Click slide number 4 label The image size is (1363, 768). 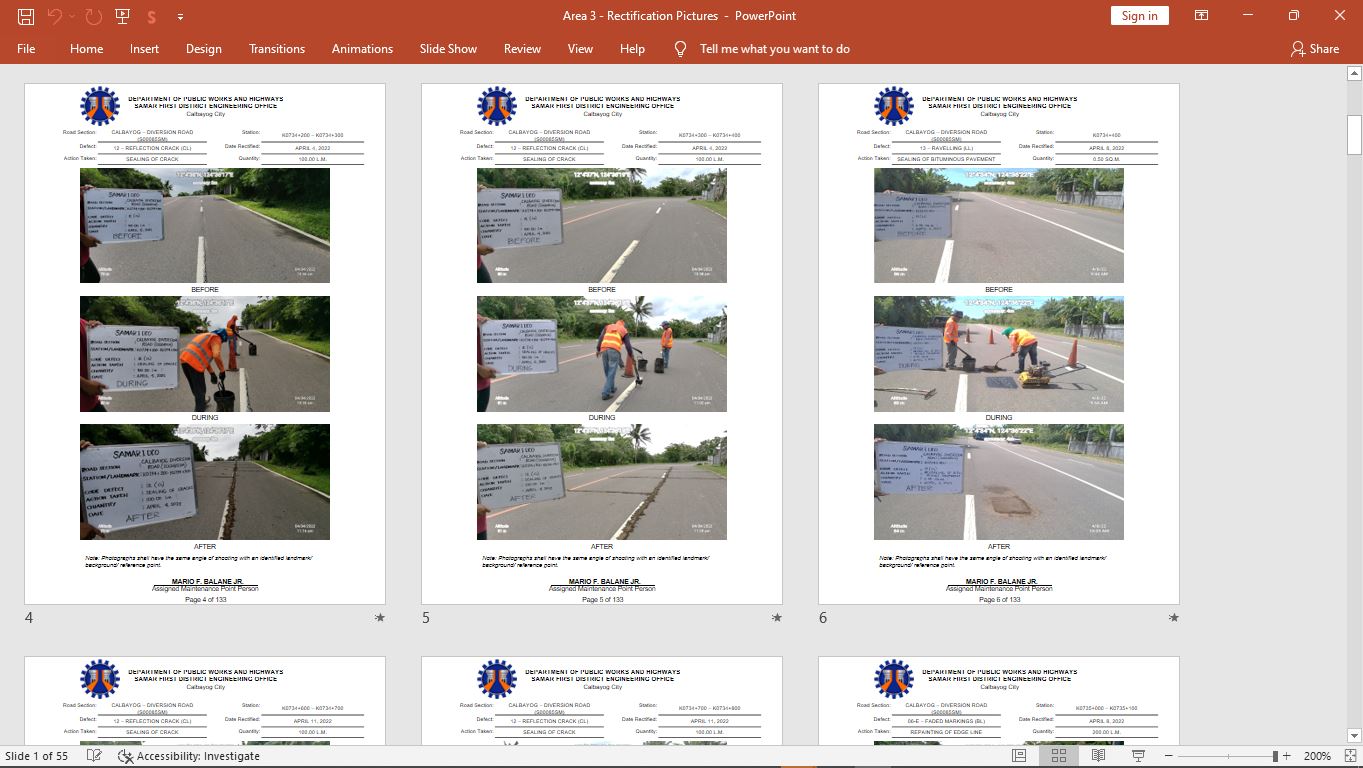pyautogui.click(x=29, y=618)
